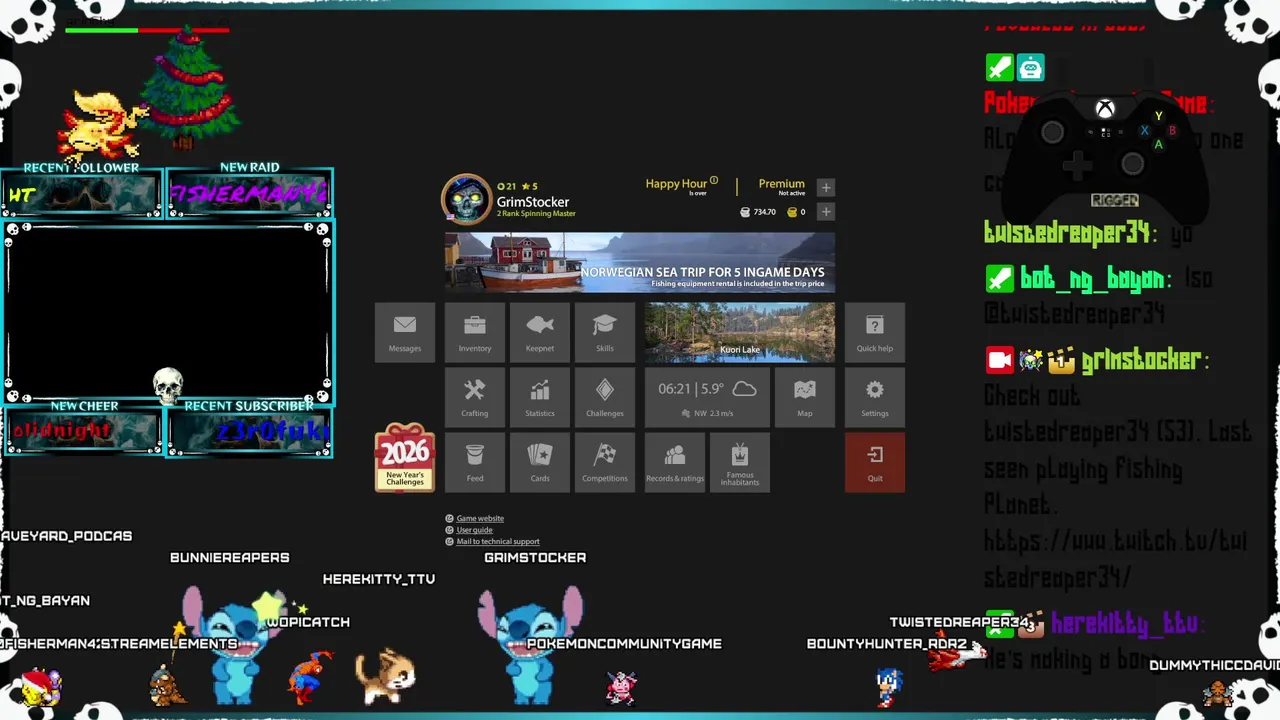Click the herekitty_ttv chat username
The height and width of the screenshot is (720, 1280).
(1124, 624)
